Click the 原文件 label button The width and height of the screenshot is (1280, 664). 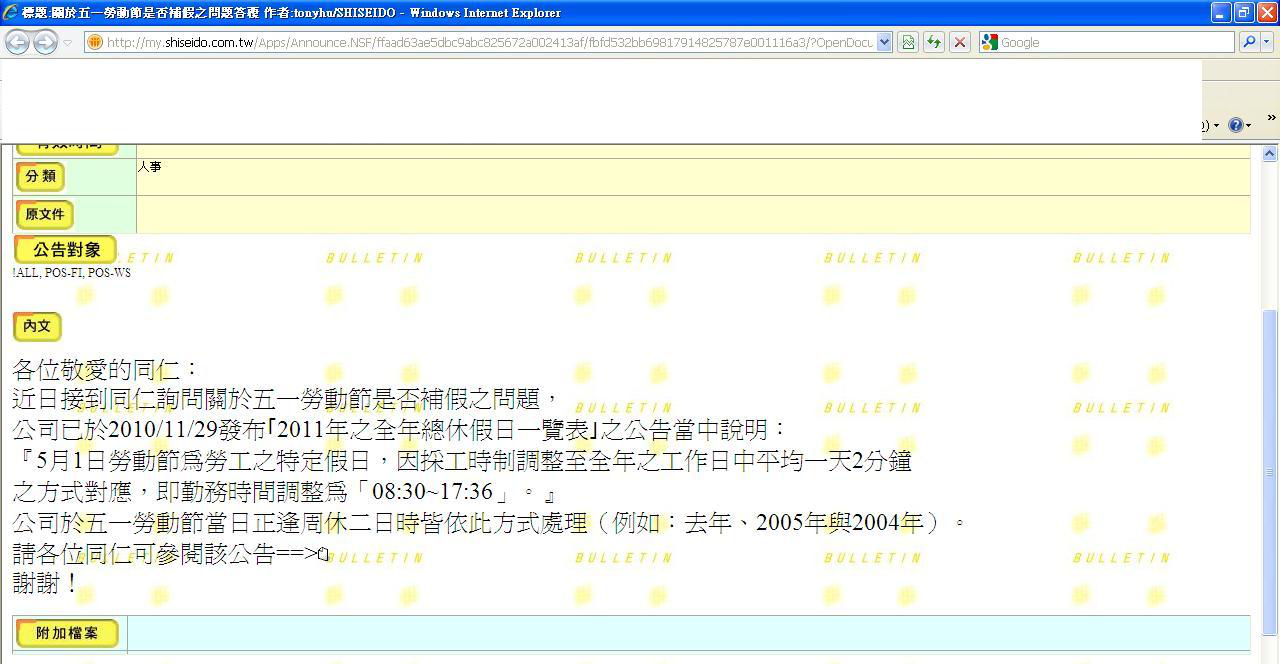45,214
